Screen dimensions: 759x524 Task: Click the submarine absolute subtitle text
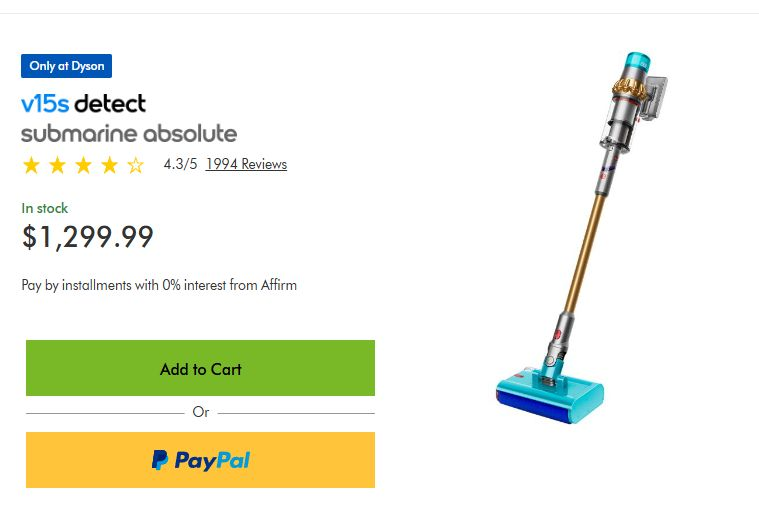[x=129, y=134]
